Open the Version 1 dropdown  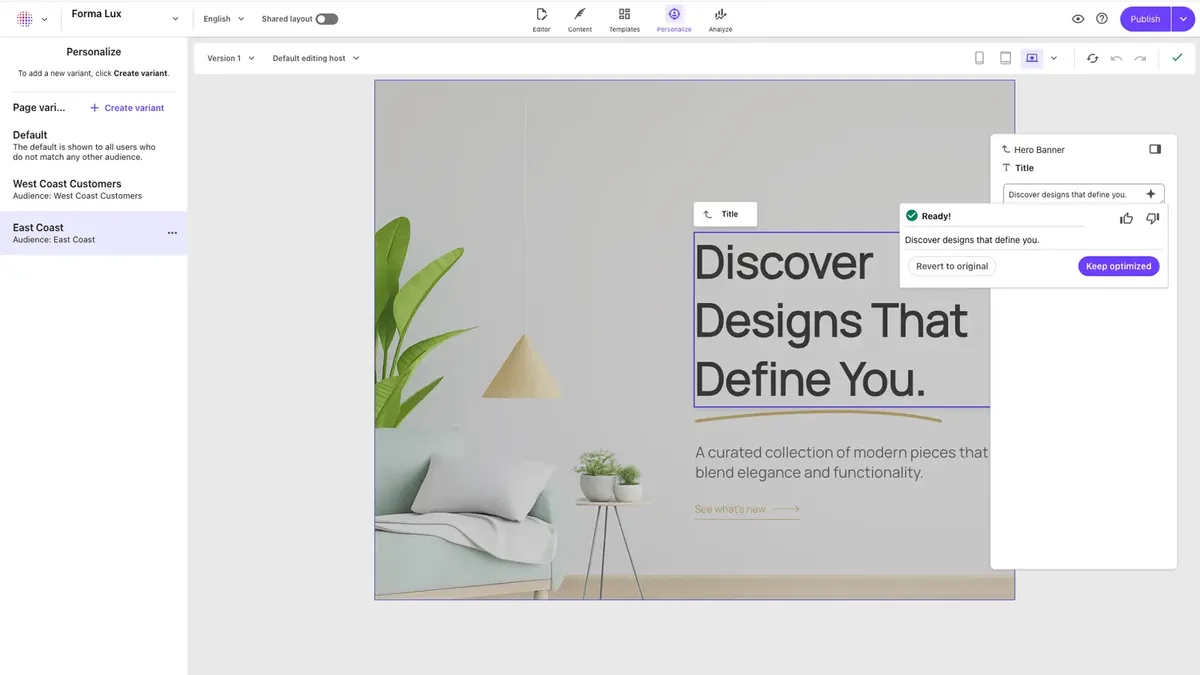(231, 58)
